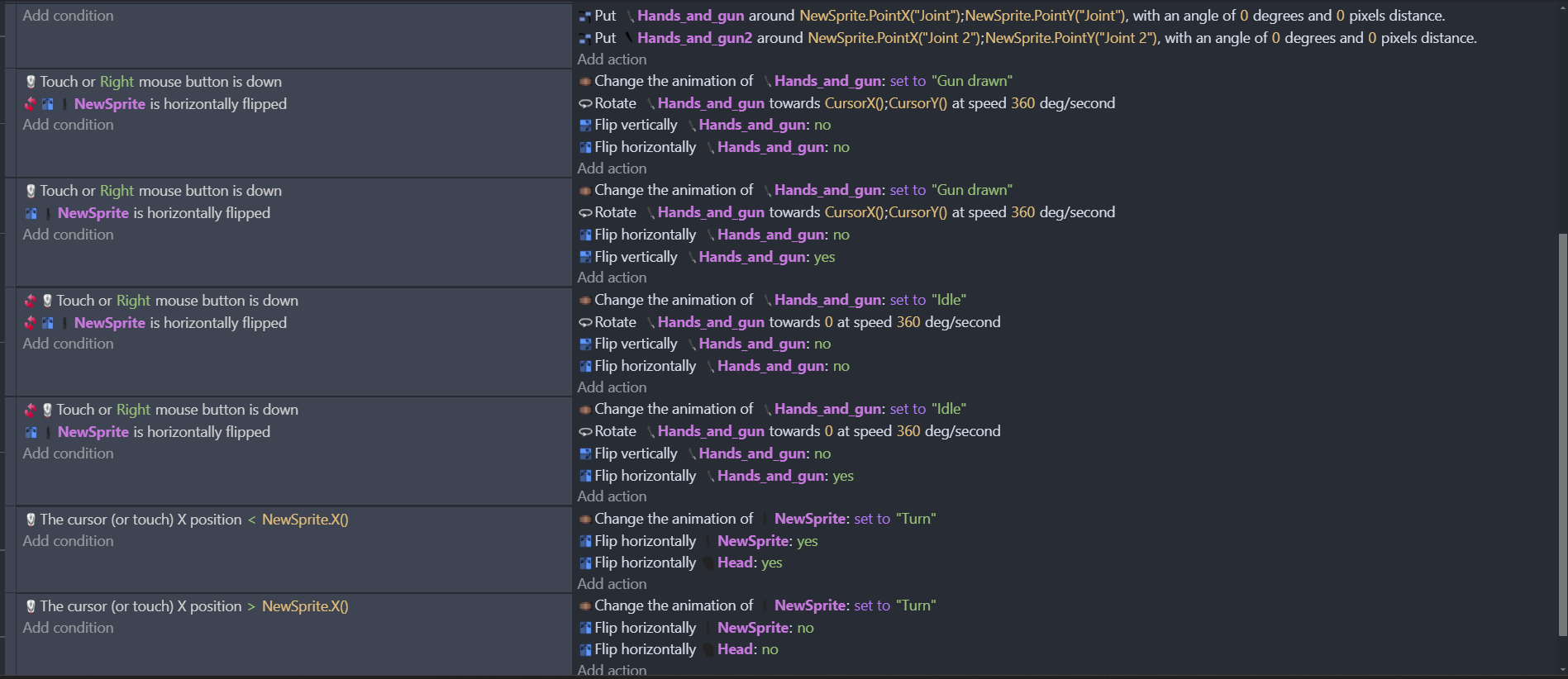
Task: Click Add condition in the topmost event
Action: (68, 16)
